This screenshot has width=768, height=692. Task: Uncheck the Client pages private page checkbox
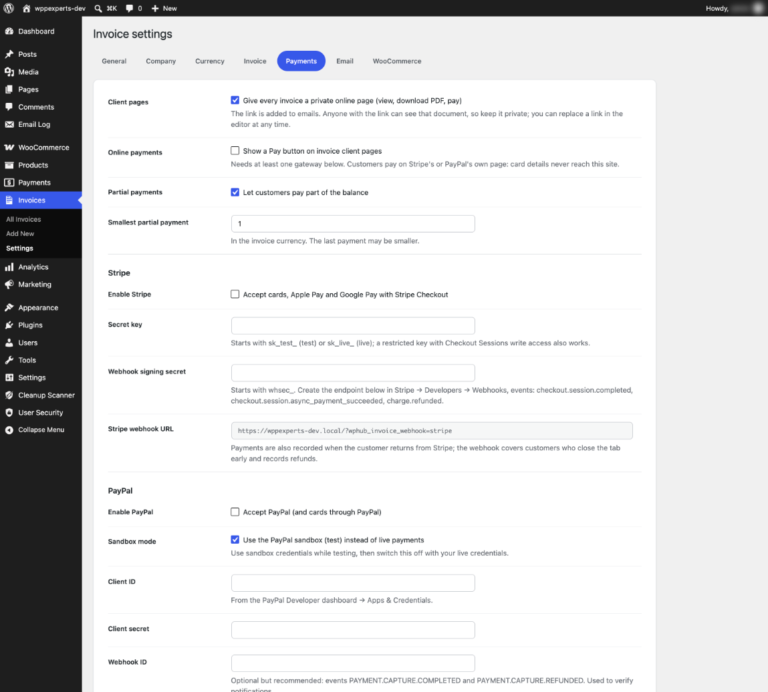[x=235, y=100]
